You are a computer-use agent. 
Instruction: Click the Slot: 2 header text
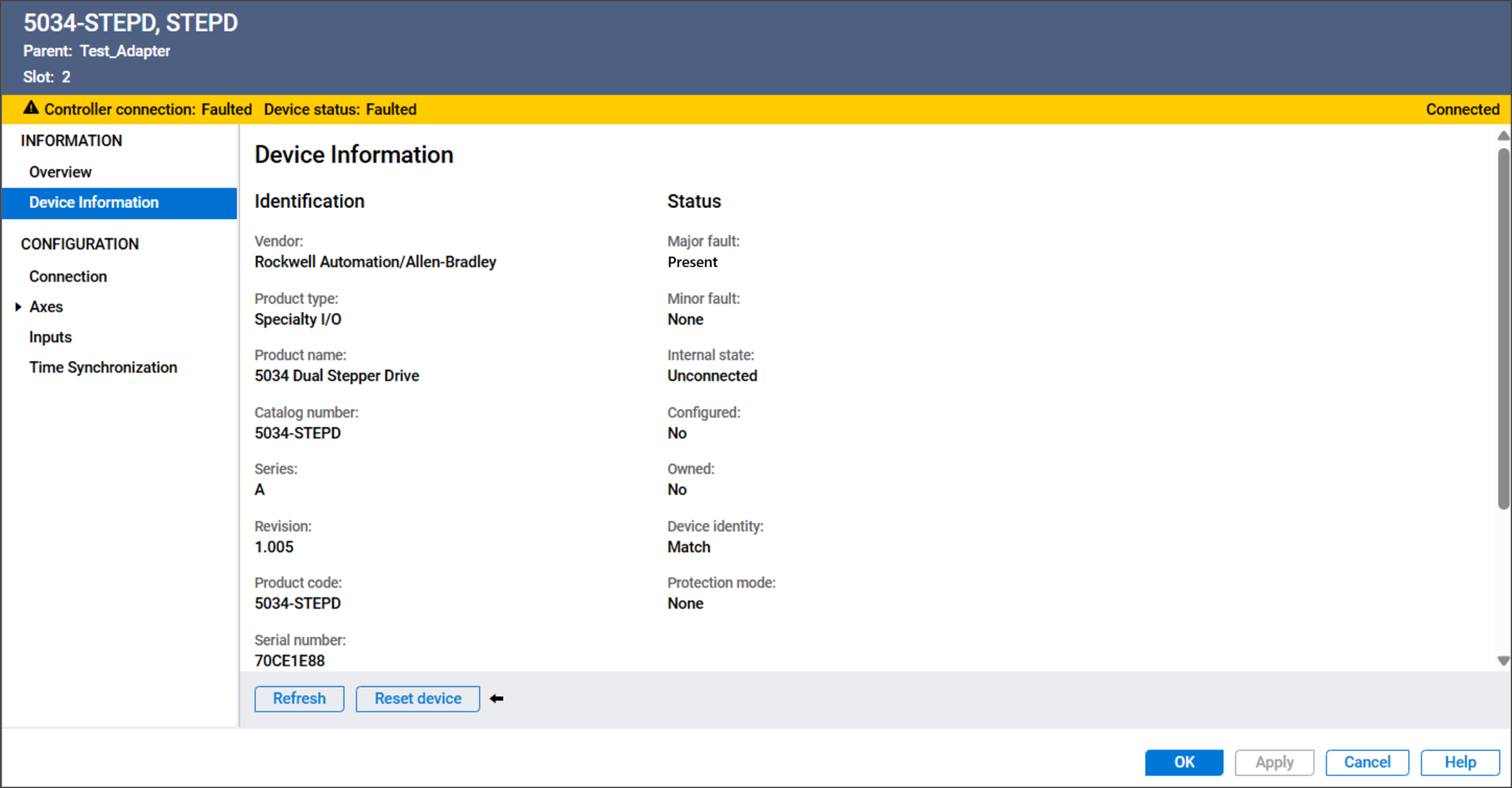coord(47,77)
